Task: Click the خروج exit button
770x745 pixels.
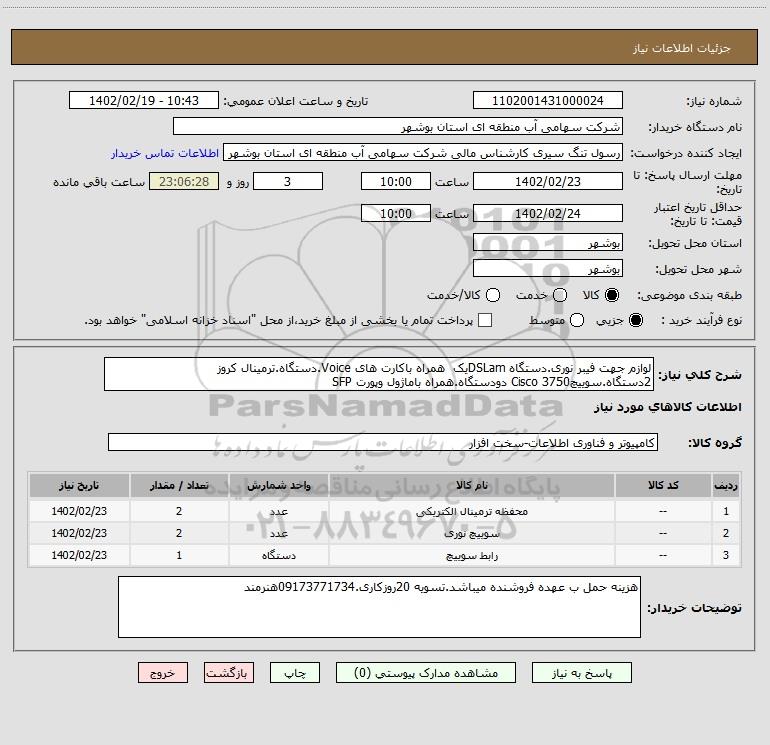Action: [x=163, y=673]
